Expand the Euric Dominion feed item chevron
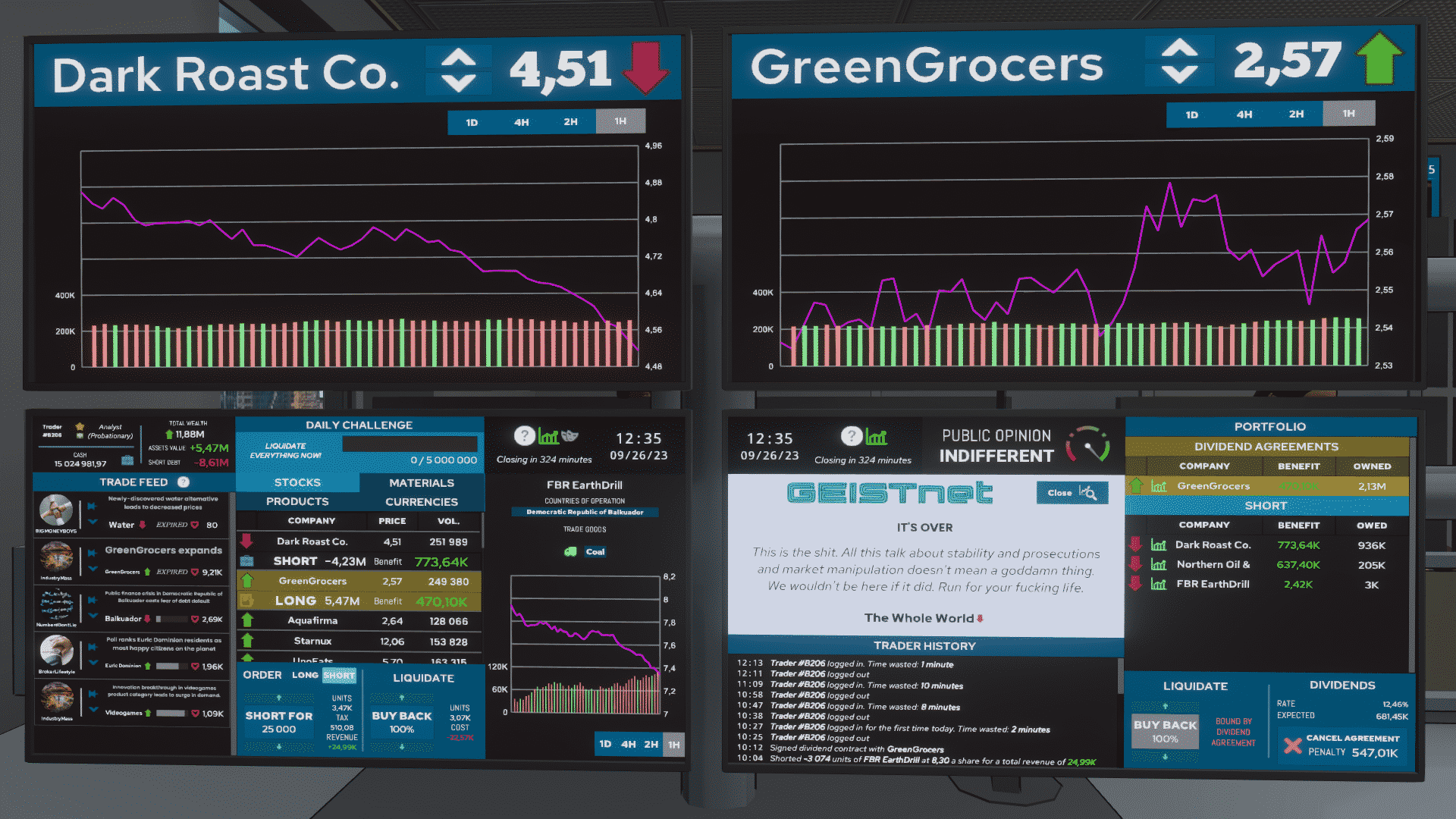This screenshot has width=1456, height=819. tap(93, 663)
